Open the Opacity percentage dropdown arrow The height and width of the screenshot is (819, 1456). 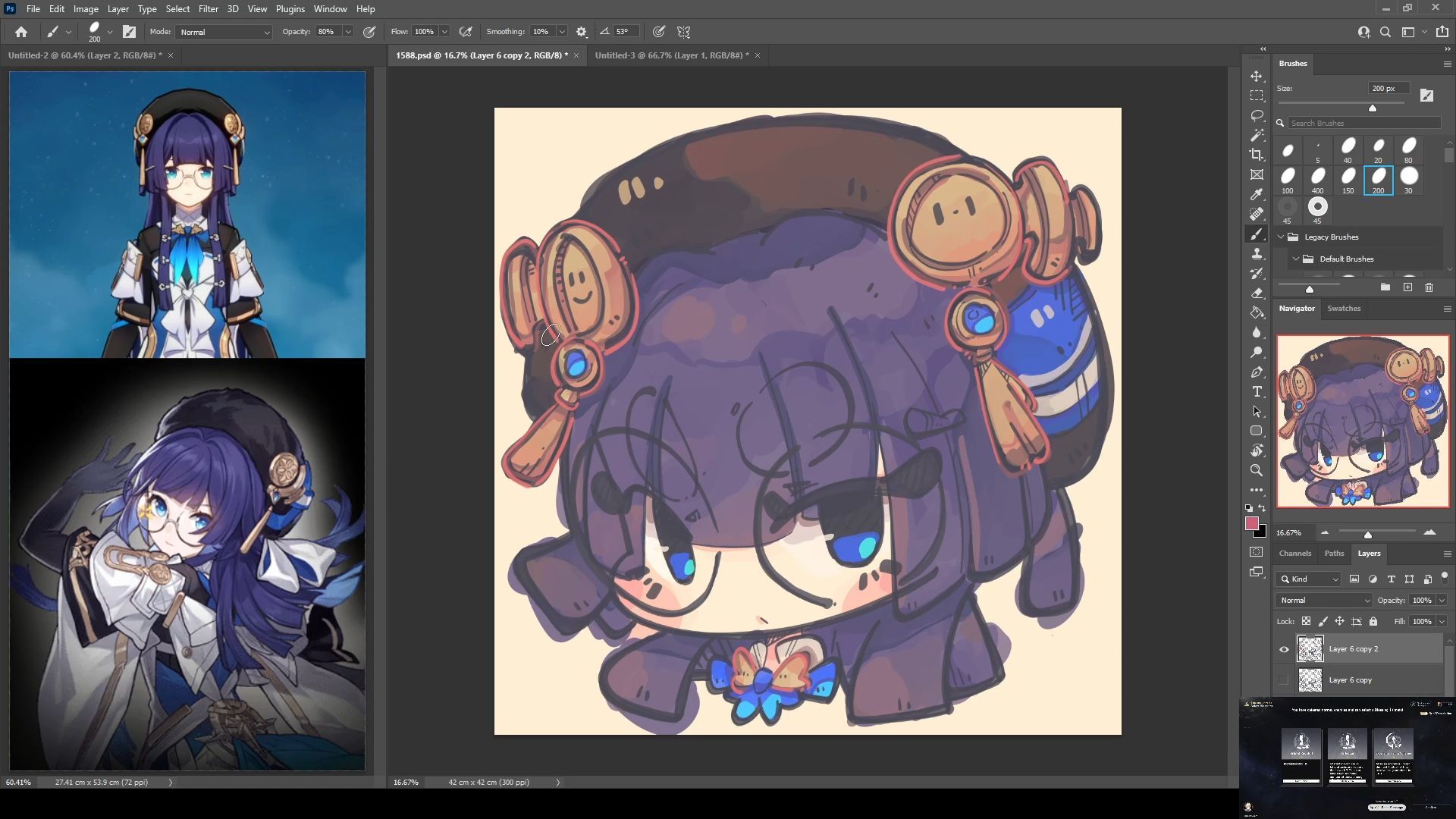348,32
